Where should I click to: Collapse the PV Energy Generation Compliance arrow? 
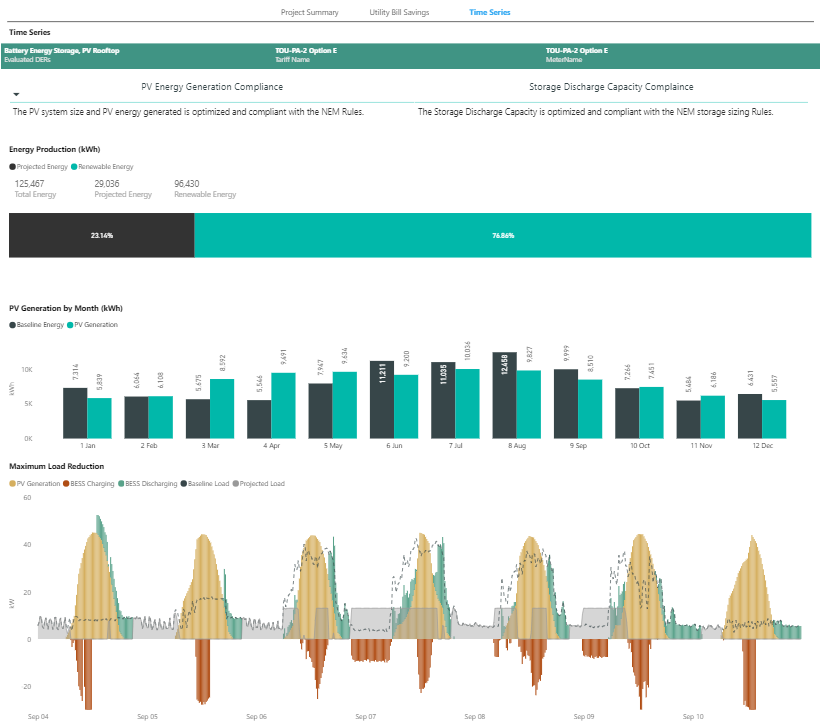(16, 94)
